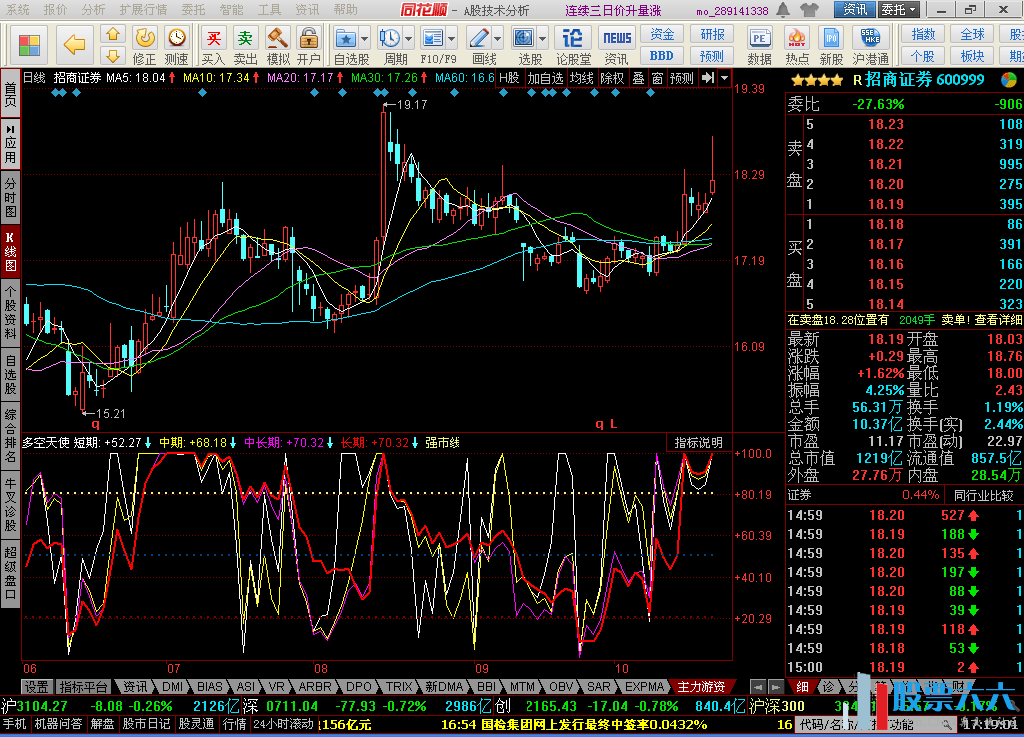Open the 委托 dropdown in title bar
This screenshot has width=1024, height=737.
pos(898,10)
